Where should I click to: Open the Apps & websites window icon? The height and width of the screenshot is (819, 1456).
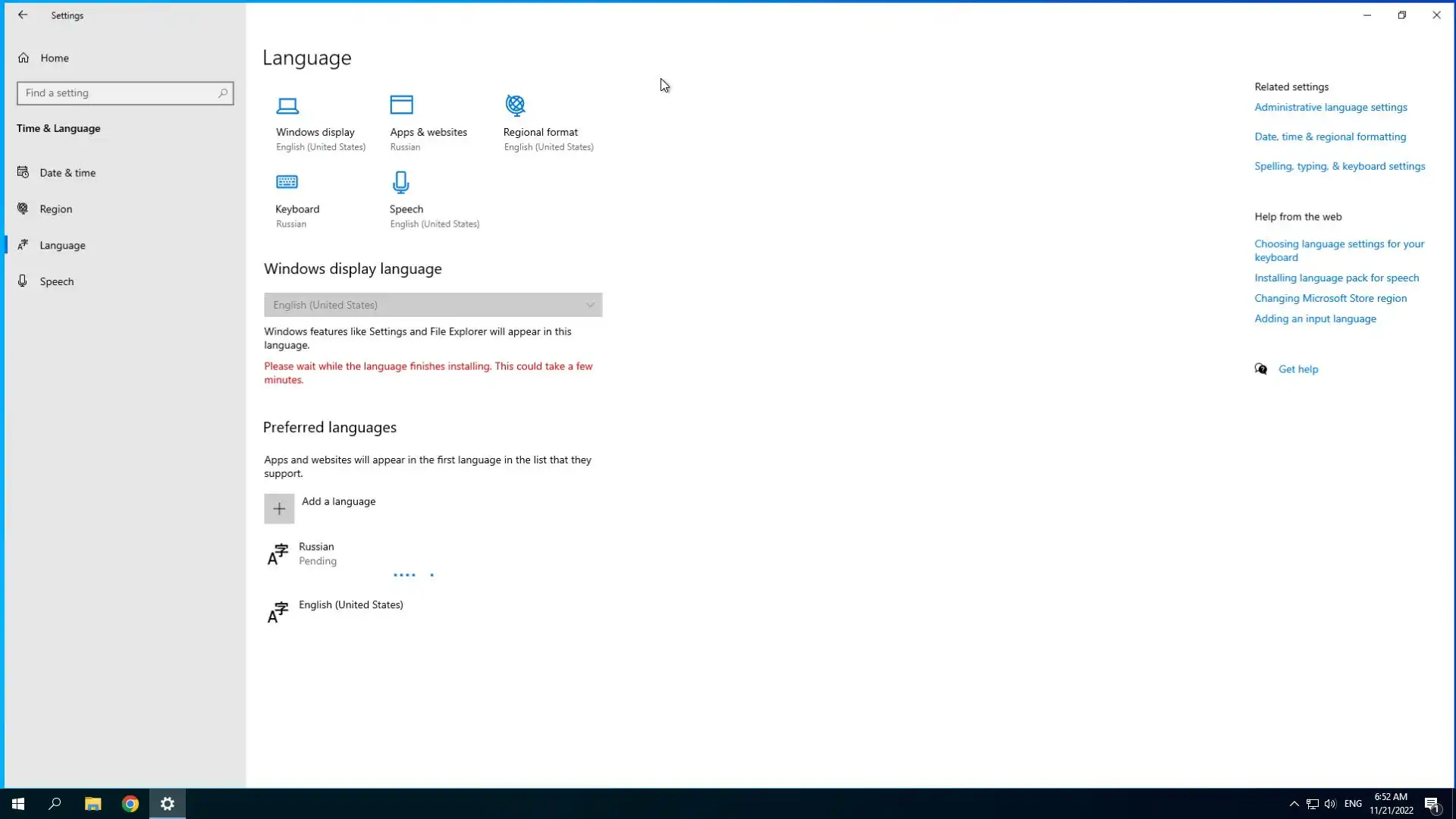pos(401,105)
